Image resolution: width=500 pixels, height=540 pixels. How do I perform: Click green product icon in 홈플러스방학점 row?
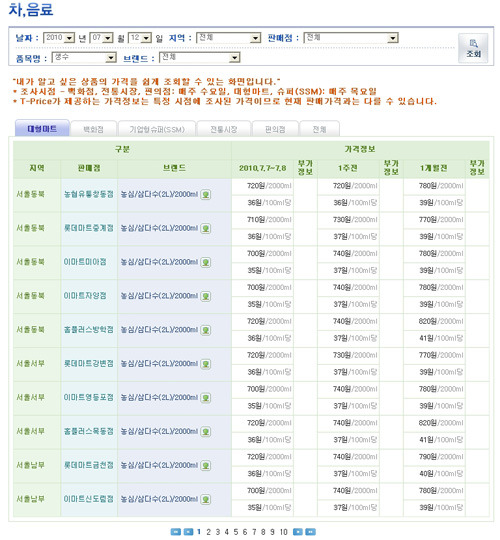(x=206, y=330)
